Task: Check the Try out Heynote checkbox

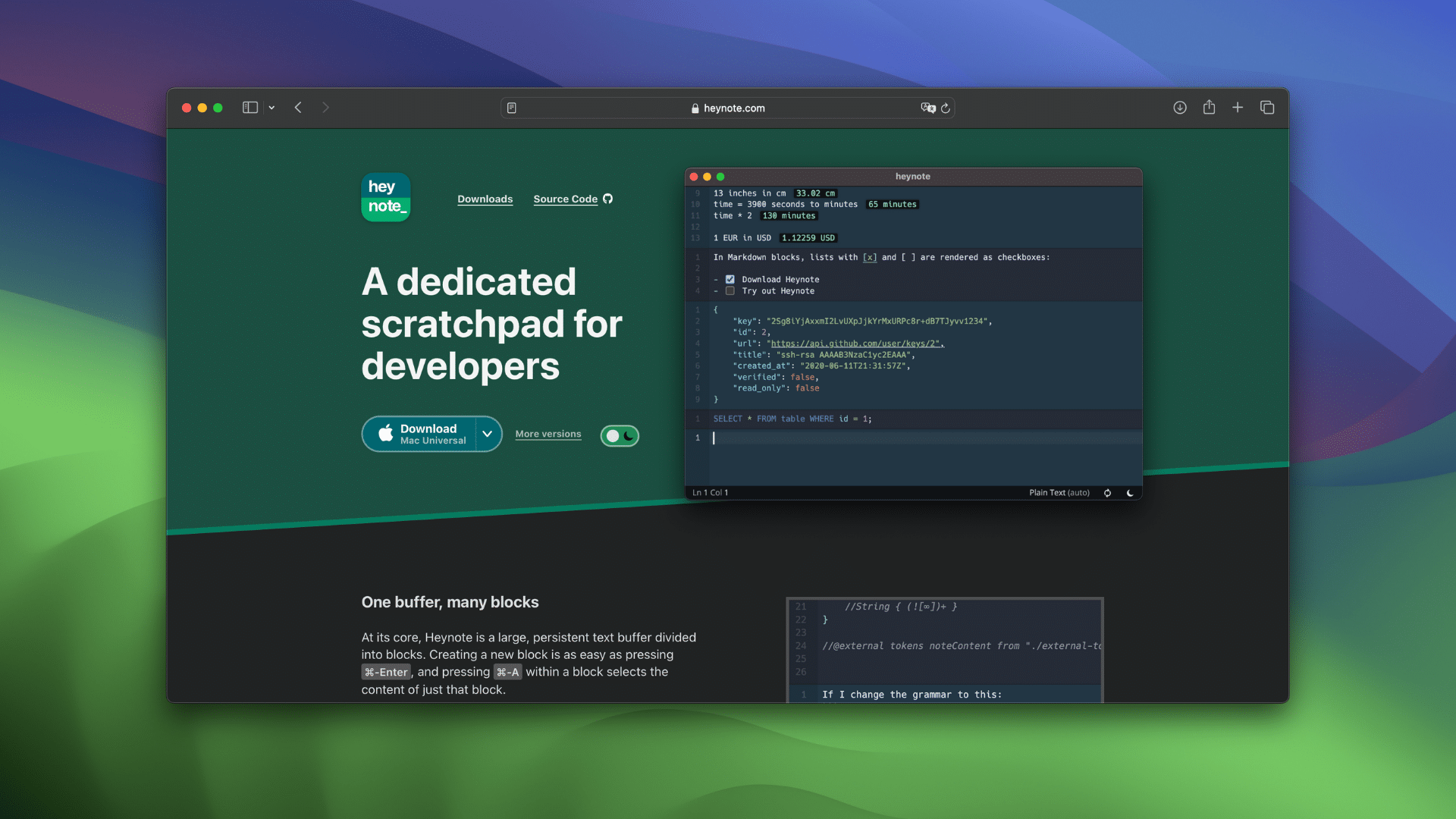Action: pos(730,290)
